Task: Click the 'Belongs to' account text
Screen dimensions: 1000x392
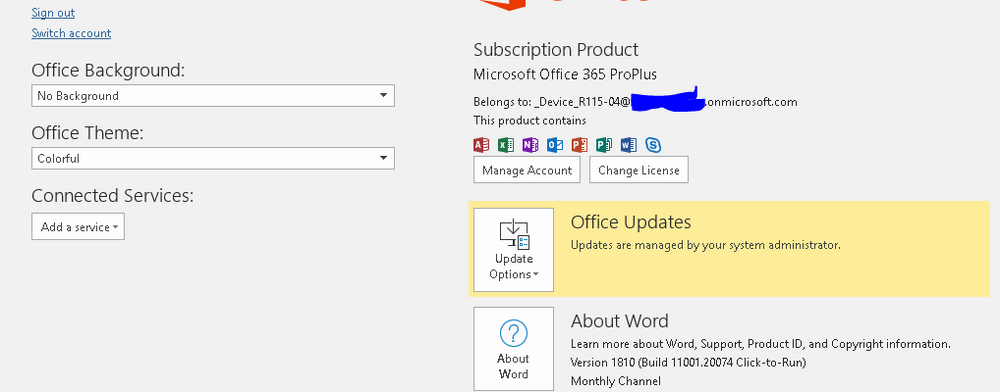Action: coord(635,102)
